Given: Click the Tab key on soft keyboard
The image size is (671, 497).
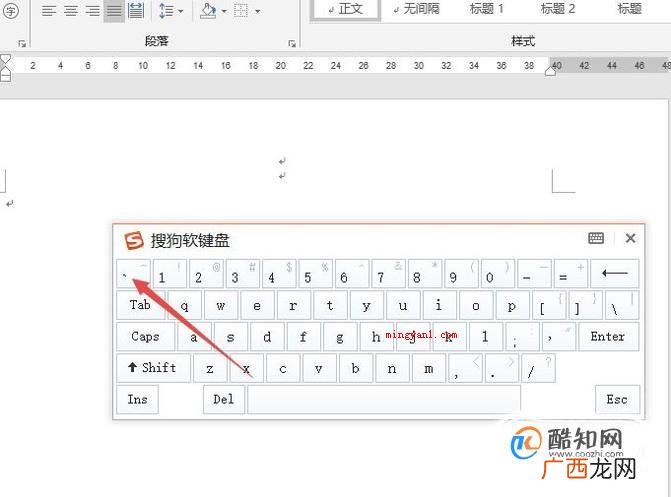Looking at the screenshot, I should [141, 305].
